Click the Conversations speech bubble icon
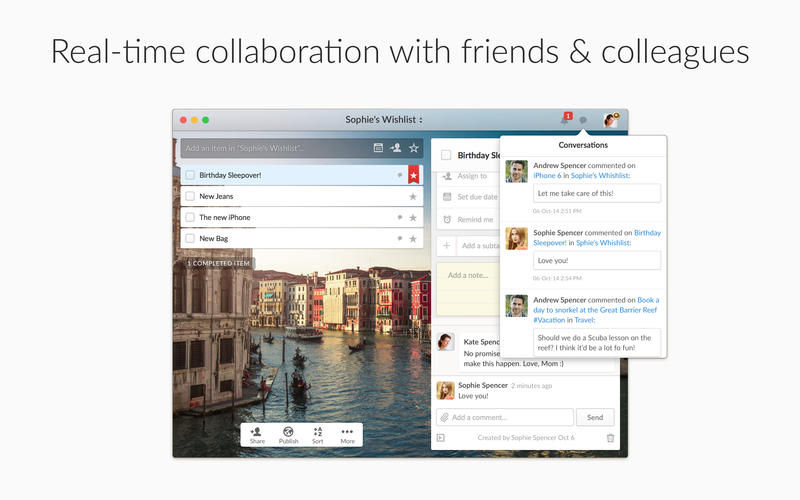800x500 pixels. click(x=583, y=120)
